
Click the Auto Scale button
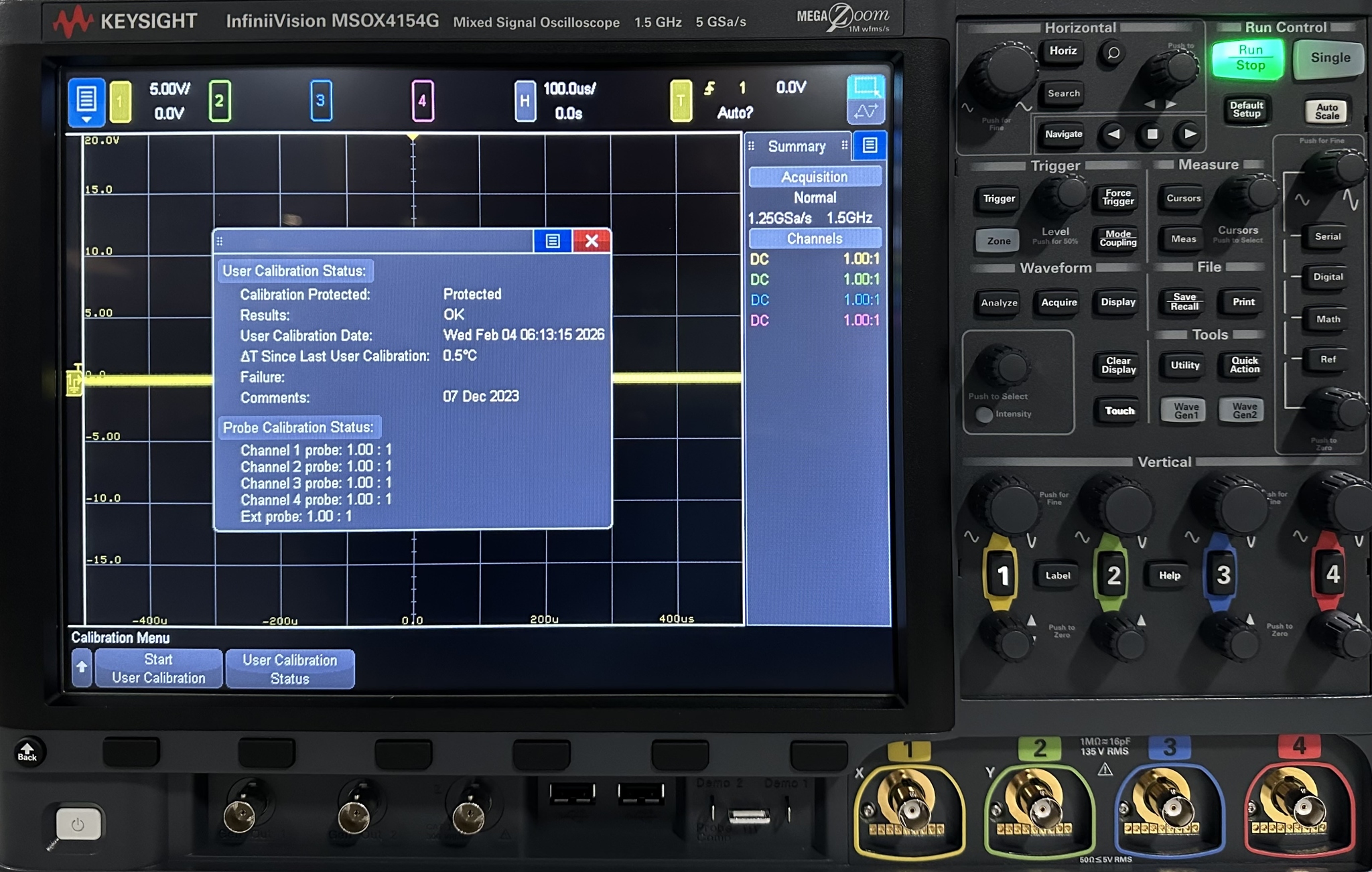(1326, 111)
